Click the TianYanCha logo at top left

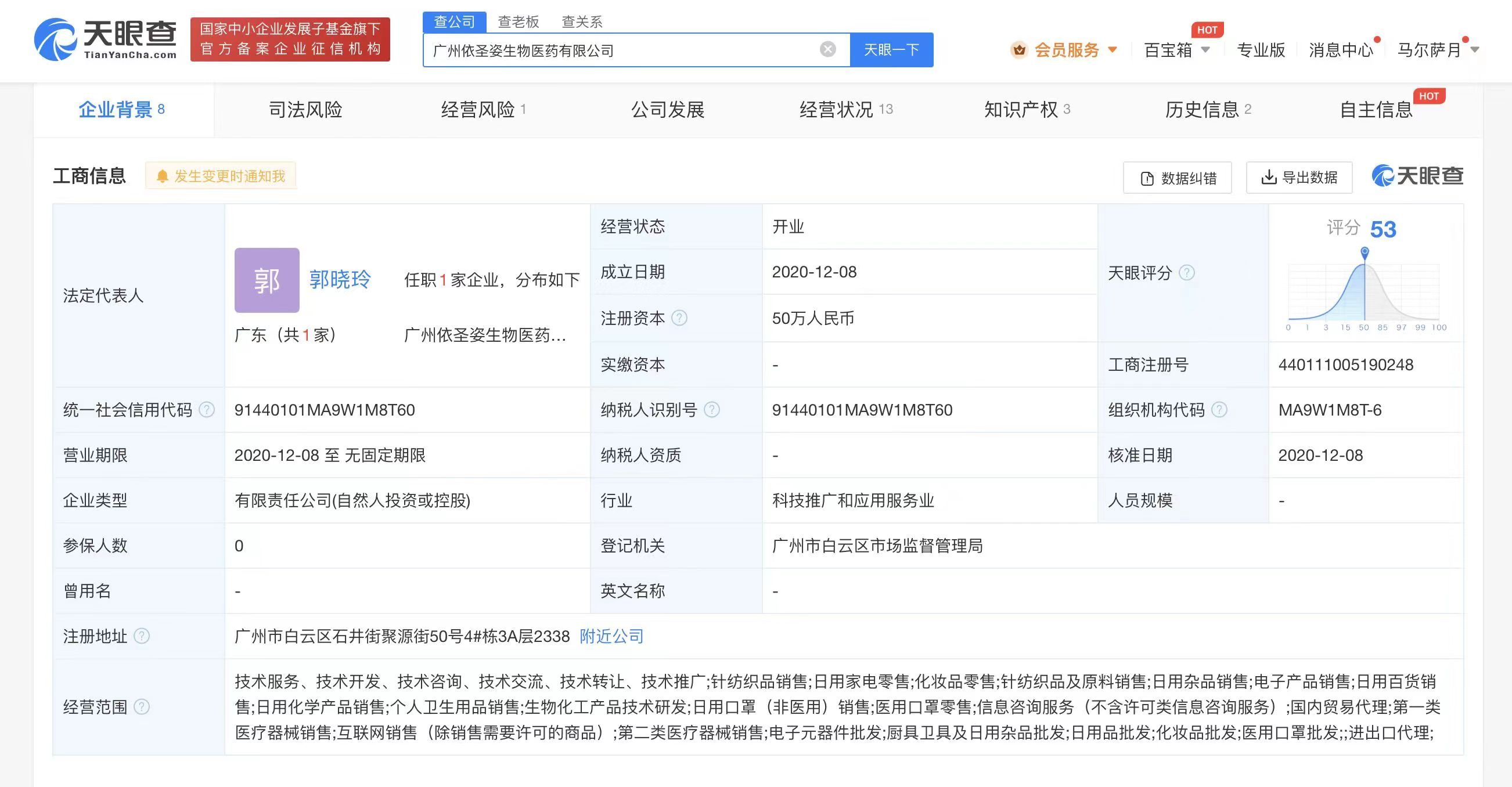tap(106, 39)
